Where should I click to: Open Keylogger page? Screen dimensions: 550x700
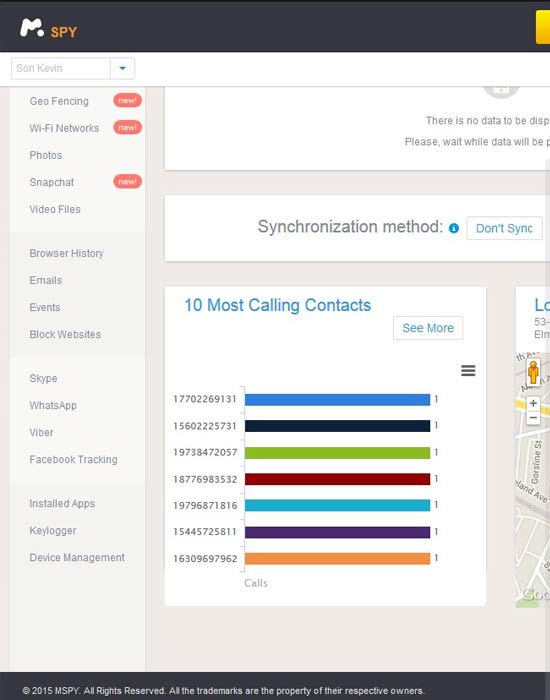[x=53, y=531]
